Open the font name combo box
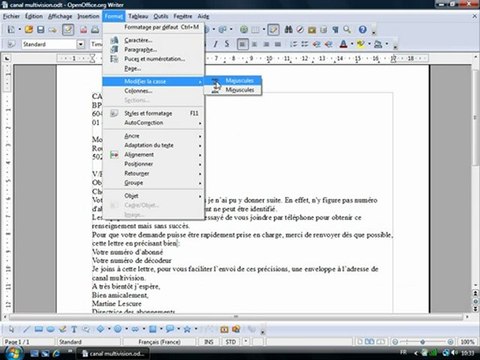480x360 pixels. (x=97, y=44)
